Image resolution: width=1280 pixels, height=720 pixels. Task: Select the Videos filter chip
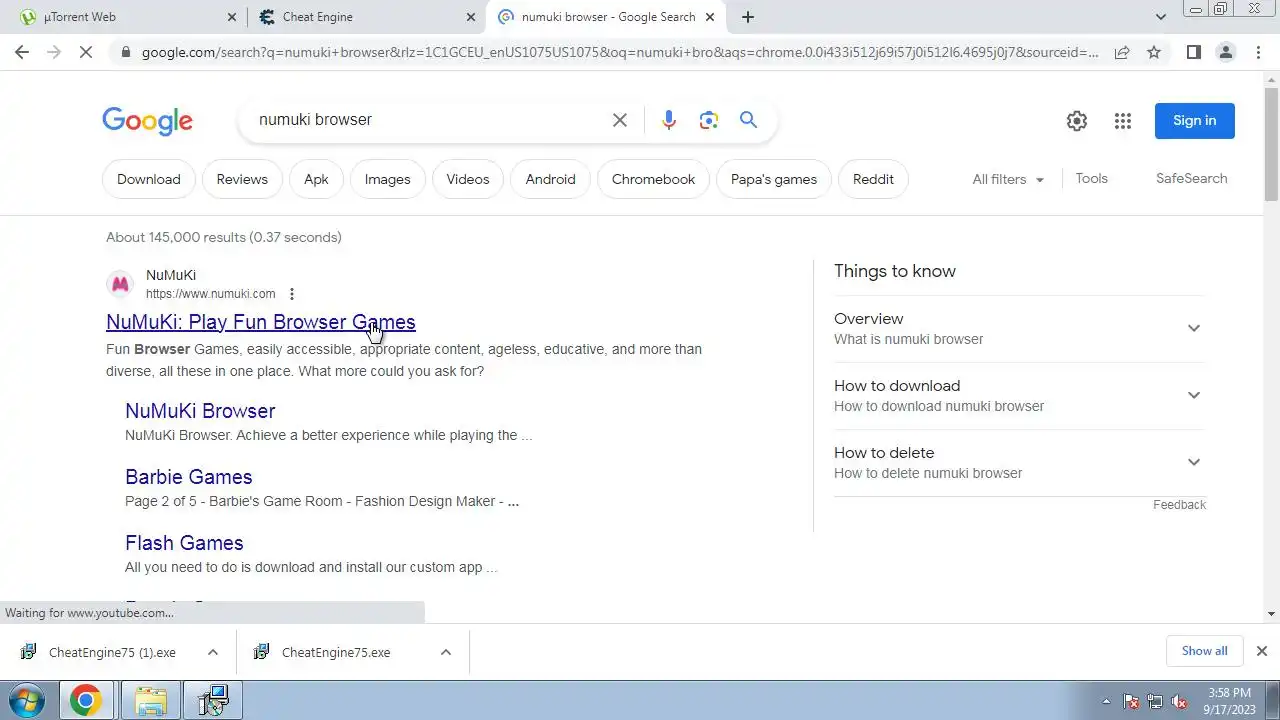tap(468, 179)
